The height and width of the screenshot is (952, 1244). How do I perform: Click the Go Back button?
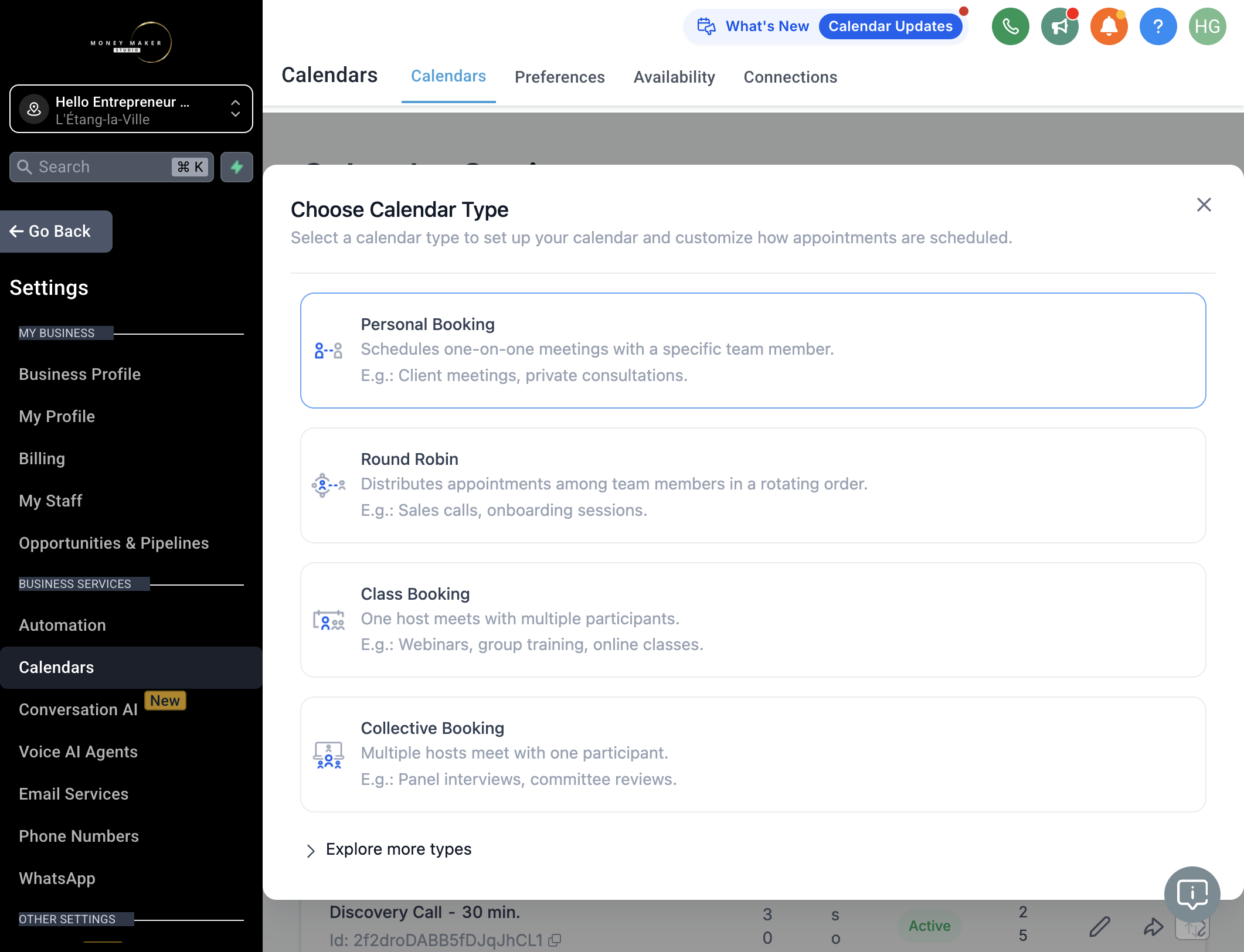pos(56,232)
